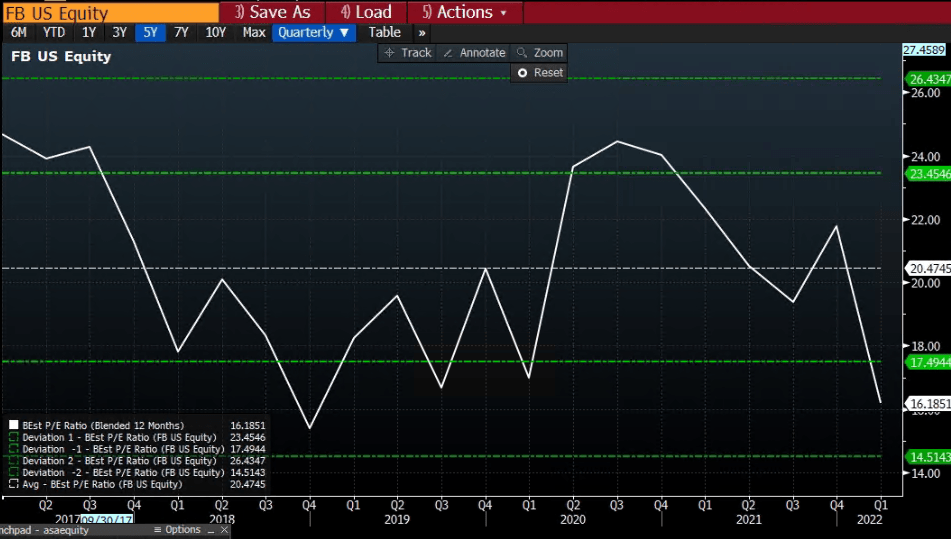This screenshot has width=951, height=539.
Task: Switch to the Table view
Action: (x=384, y=32)
